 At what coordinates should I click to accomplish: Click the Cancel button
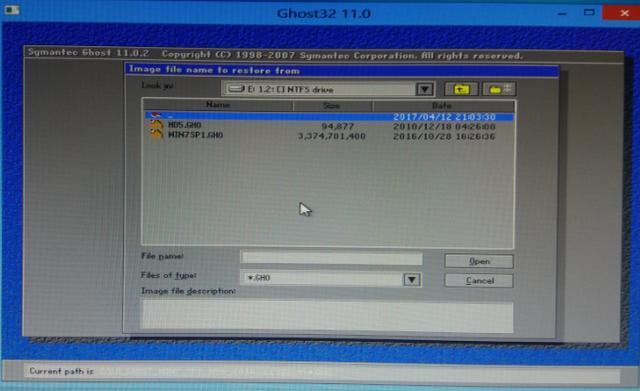(x=479, y=280)
